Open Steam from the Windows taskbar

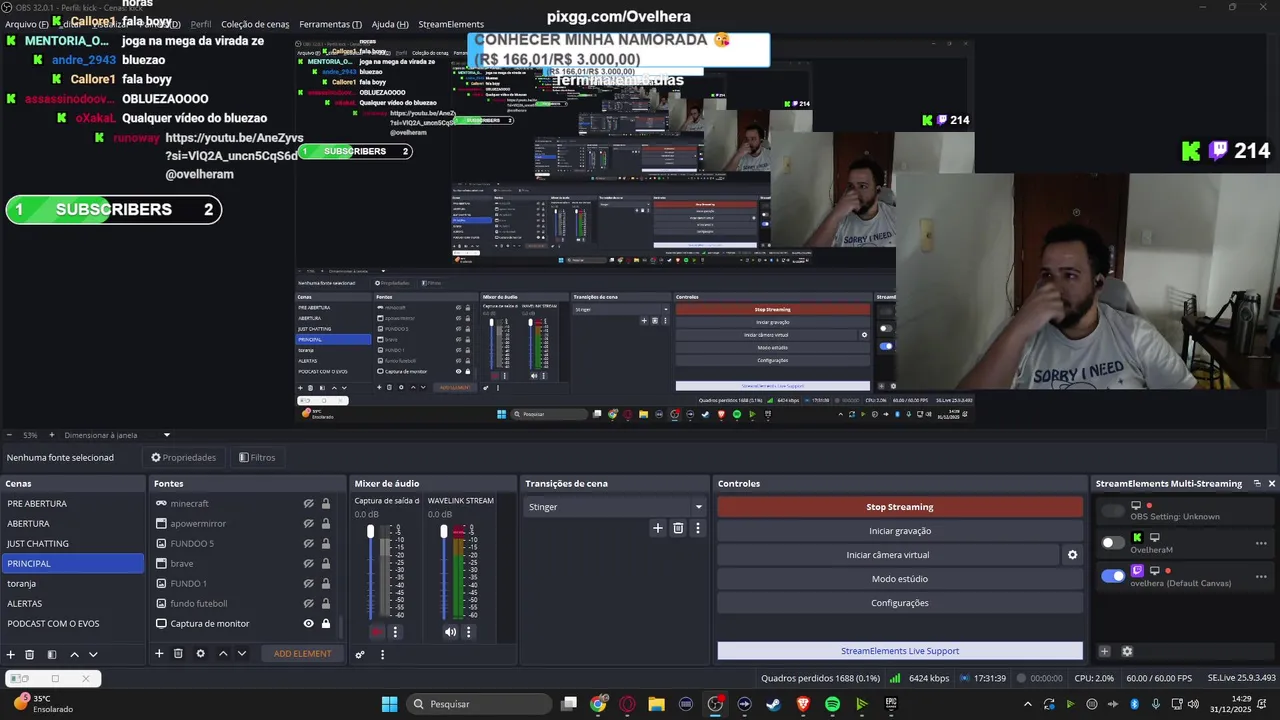click(x=773, y=704)
